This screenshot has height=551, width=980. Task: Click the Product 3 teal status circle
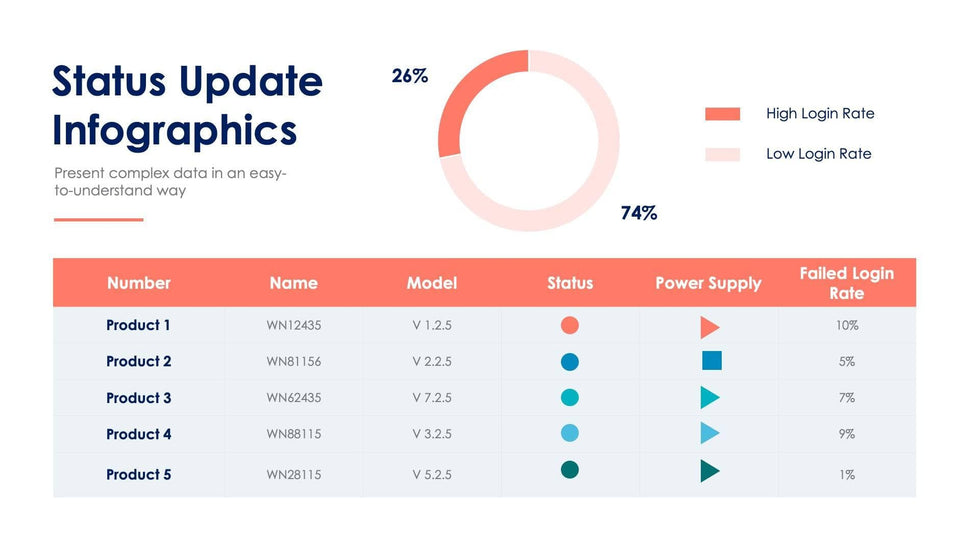[570, 398]
